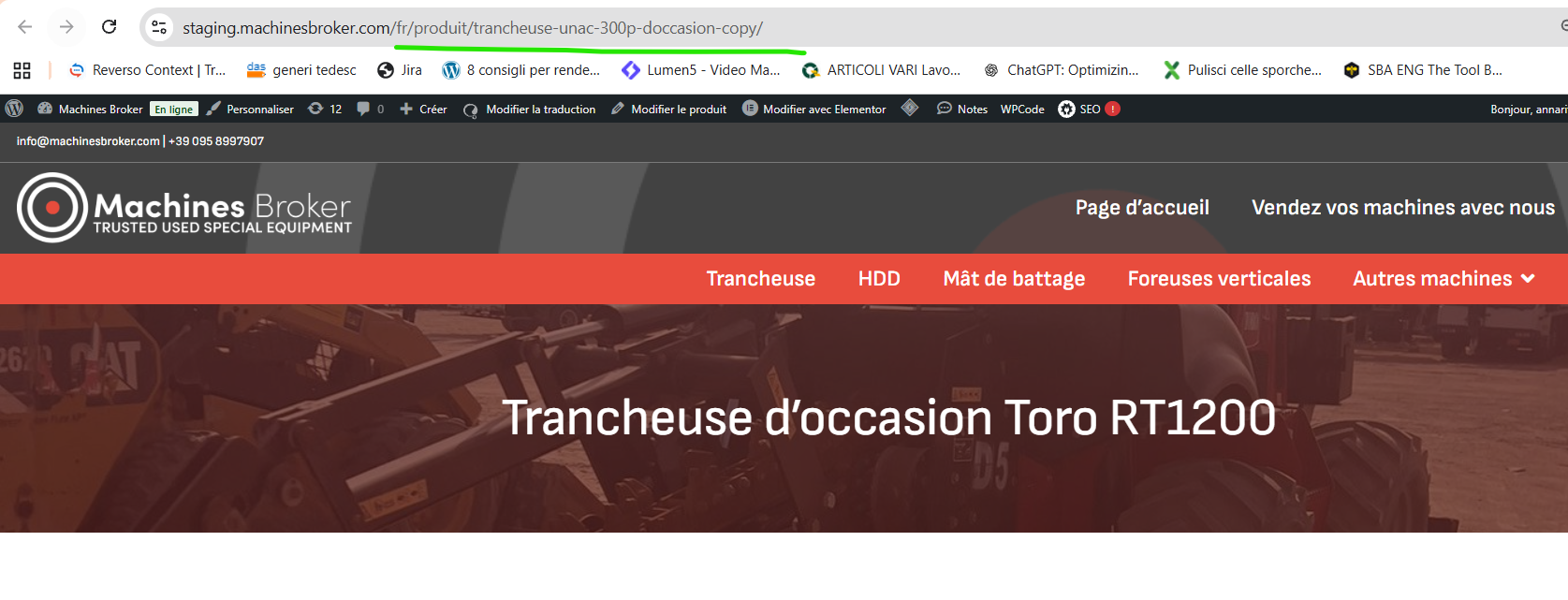Expand the Autres machines dropdown
Screen dimensions: 1568x600
(x=1443, y=279)
